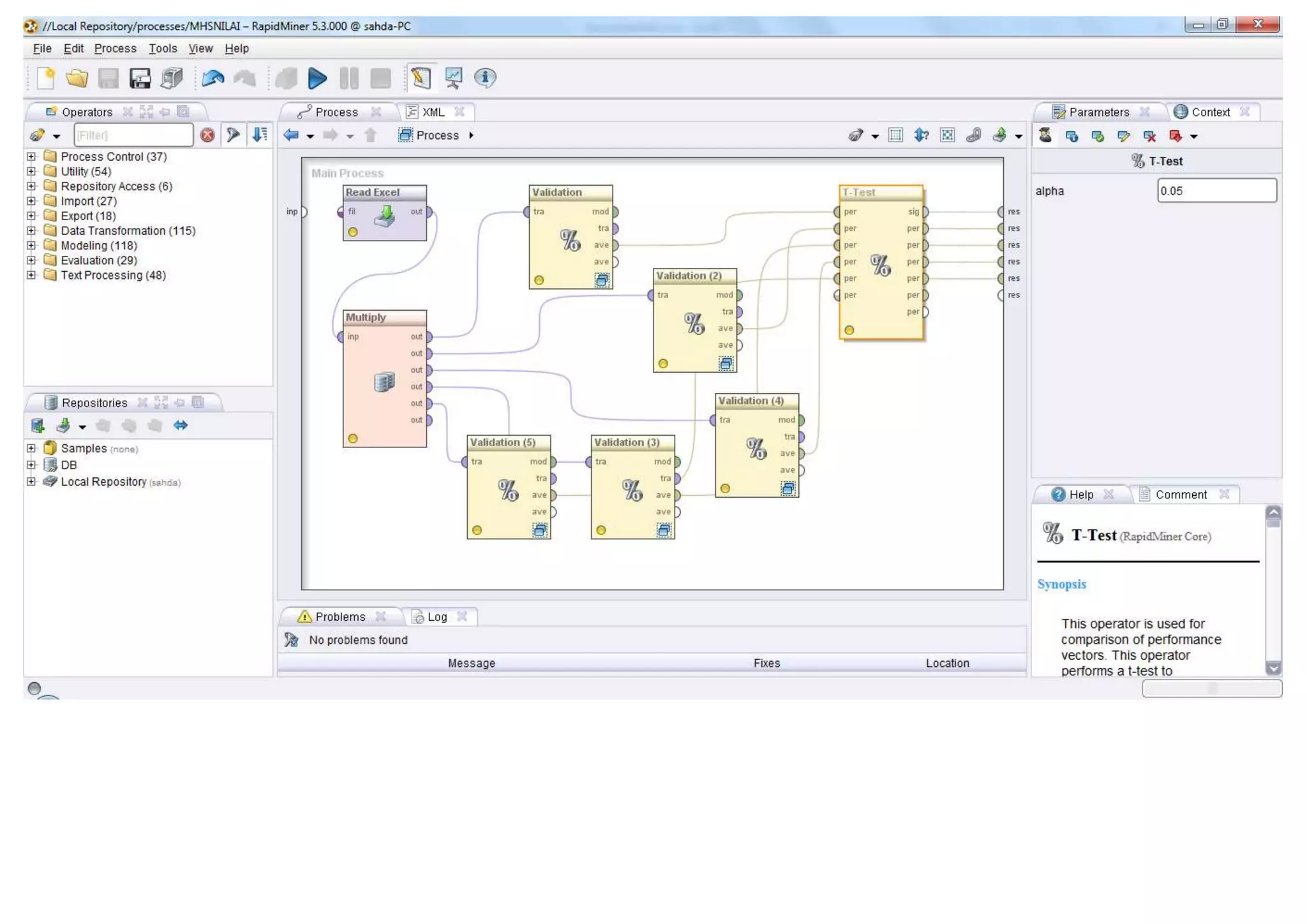This screenshot has height=924, width=1307.
Task: Switch to the XML tab
Action: click(433, 112)
